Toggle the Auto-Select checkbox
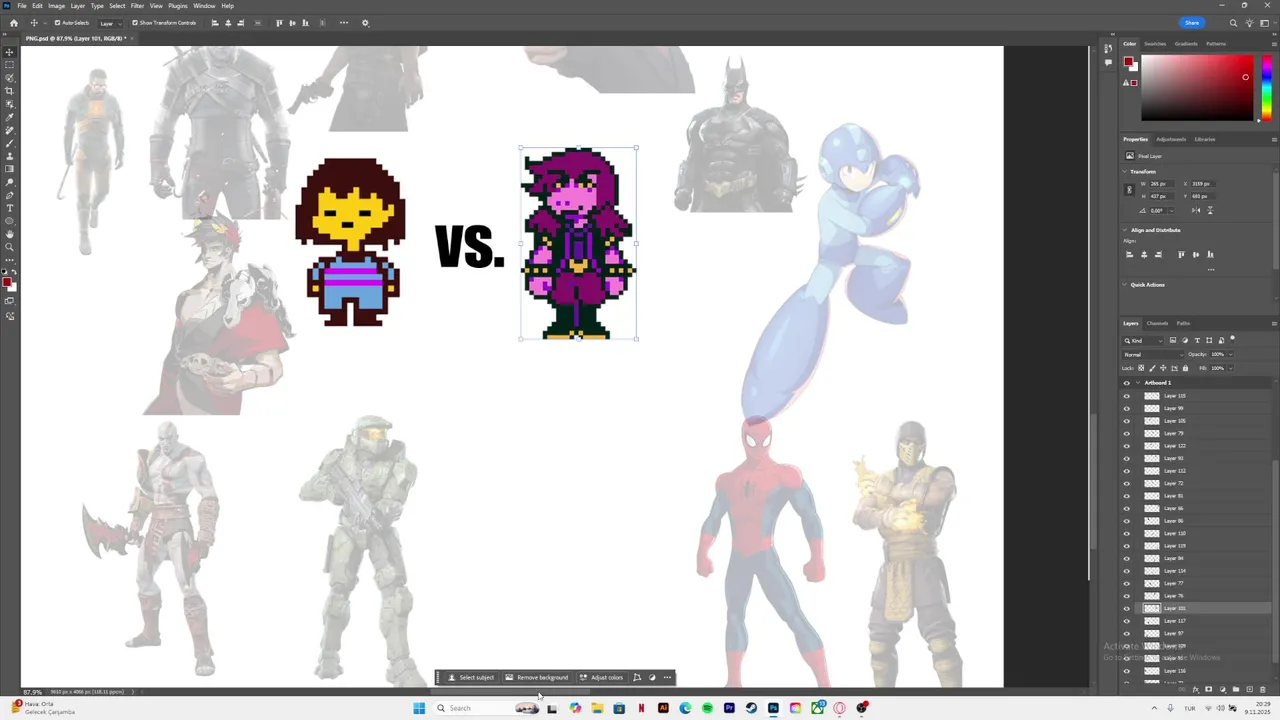The width and height of the screenshot is (1280, 720). [57, 23]
